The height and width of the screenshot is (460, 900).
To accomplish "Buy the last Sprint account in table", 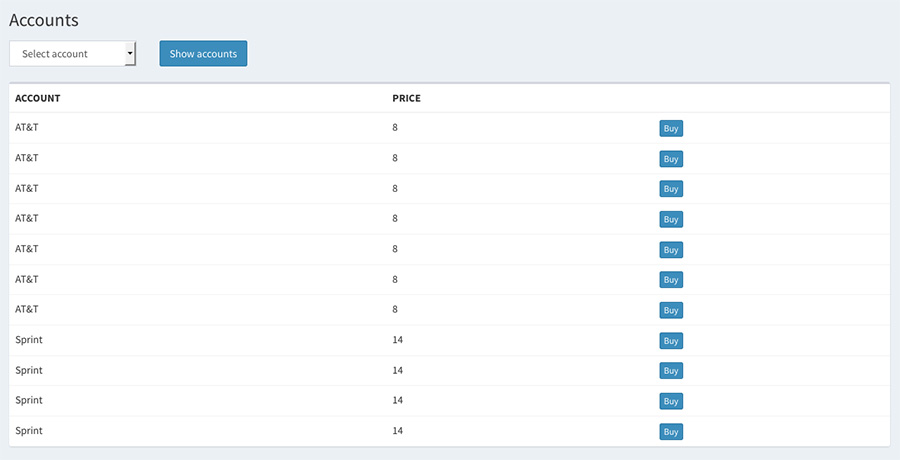I will pyautogui.click(x=671, y=432).
